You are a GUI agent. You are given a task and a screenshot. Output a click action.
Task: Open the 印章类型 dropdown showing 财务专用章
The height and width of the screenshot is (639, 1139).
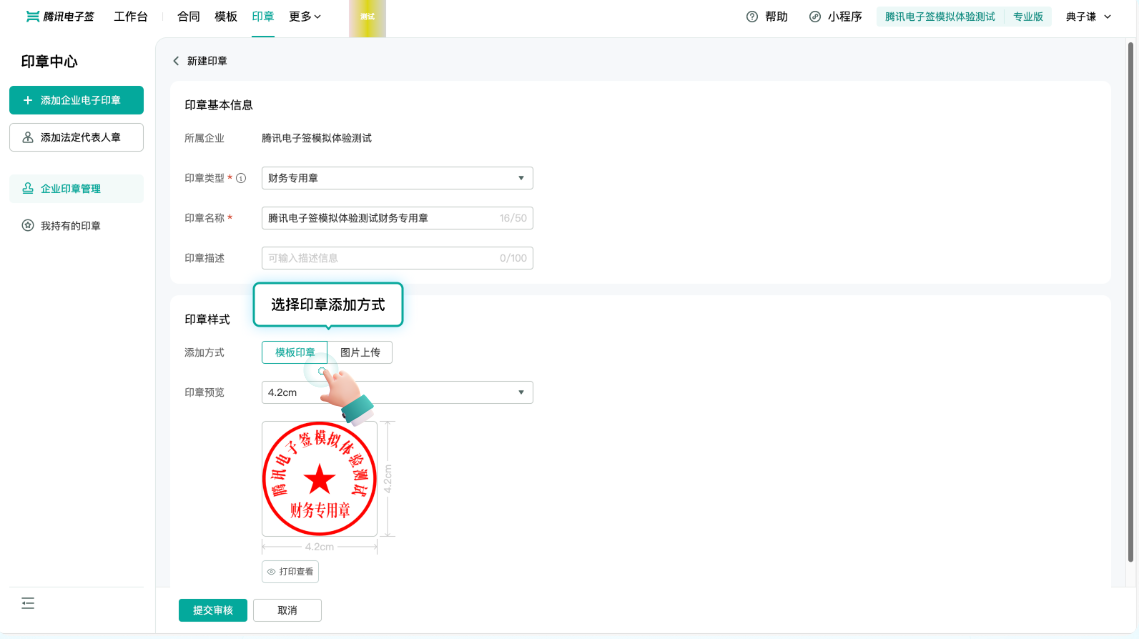pyautogui.click(x=397, y=177)
